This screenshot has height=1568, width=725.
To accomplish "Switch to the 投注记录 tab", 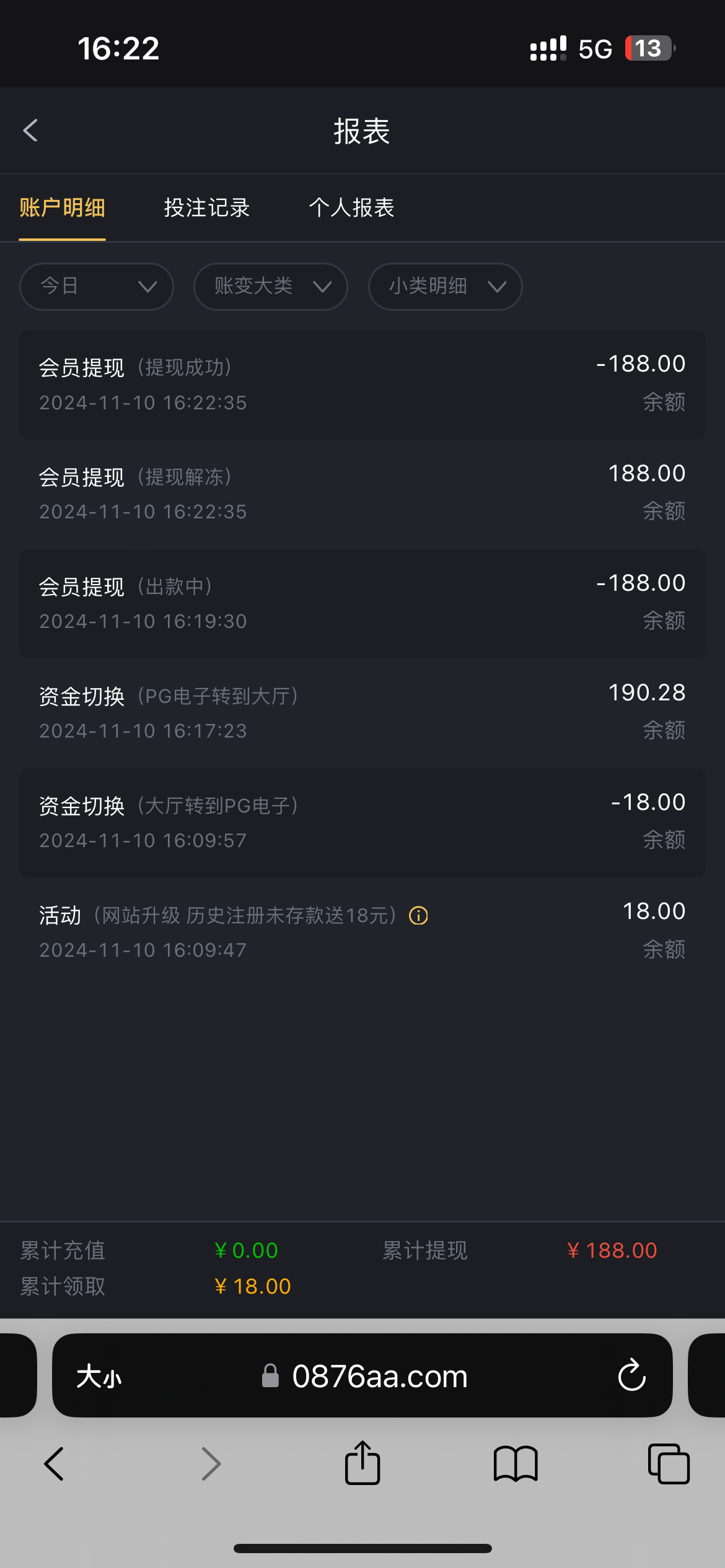I will pyautogui.click(x=207, y=207).
